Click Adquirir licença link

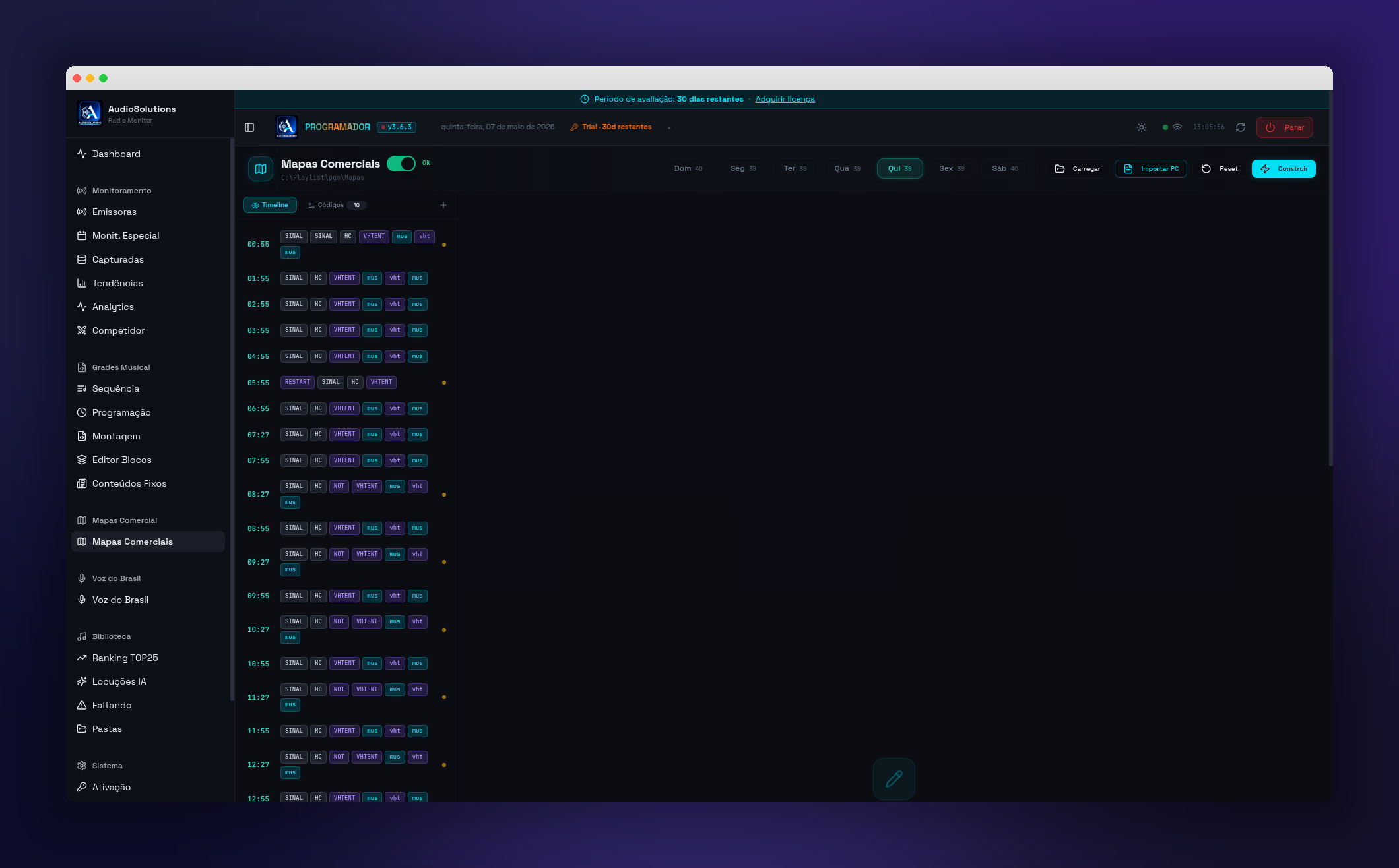pyautogui.click(x=785, y=99)
